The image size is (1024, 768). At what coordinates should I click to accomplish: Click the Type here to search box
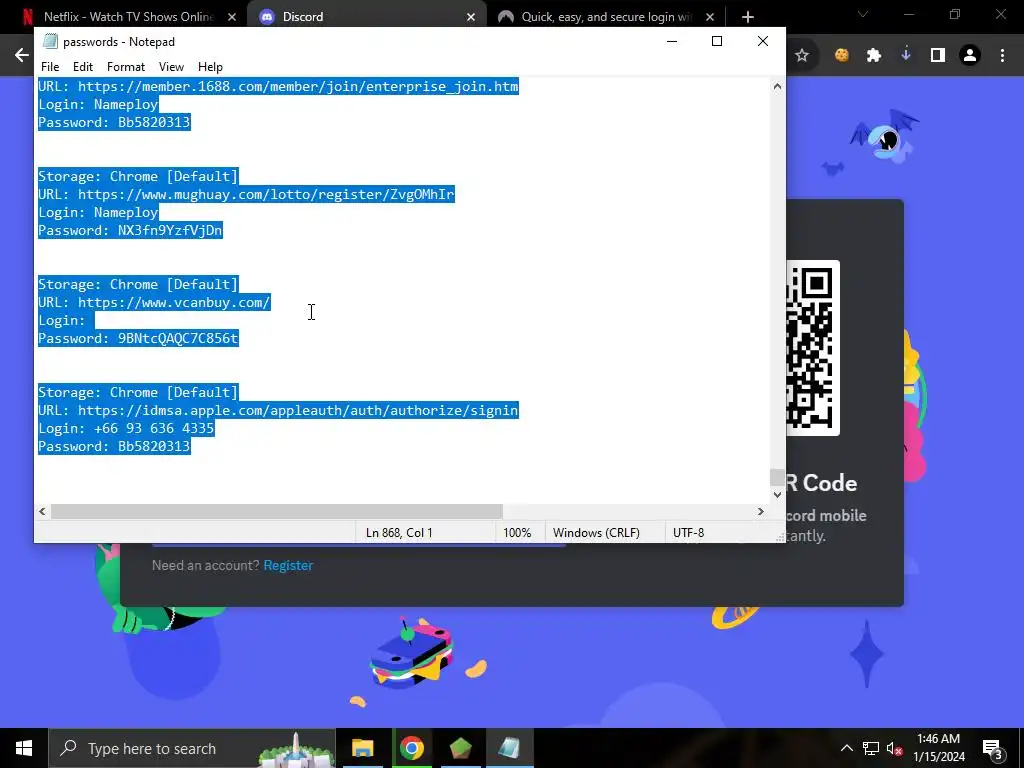pyautogui.click(x=192, y=748)
